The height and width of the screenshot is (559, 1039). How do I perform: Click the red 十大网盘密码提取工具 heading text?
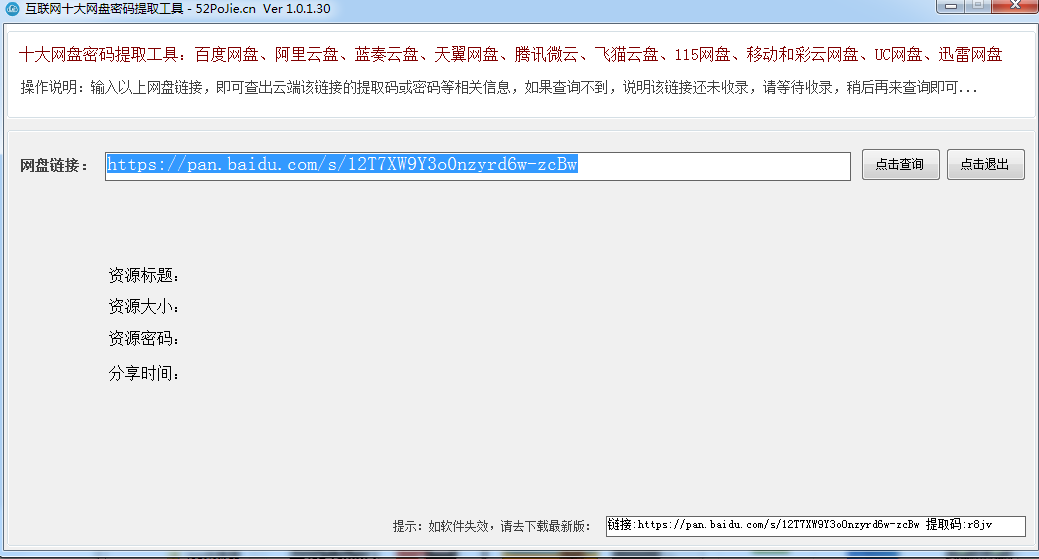click(x=511, y=54)
